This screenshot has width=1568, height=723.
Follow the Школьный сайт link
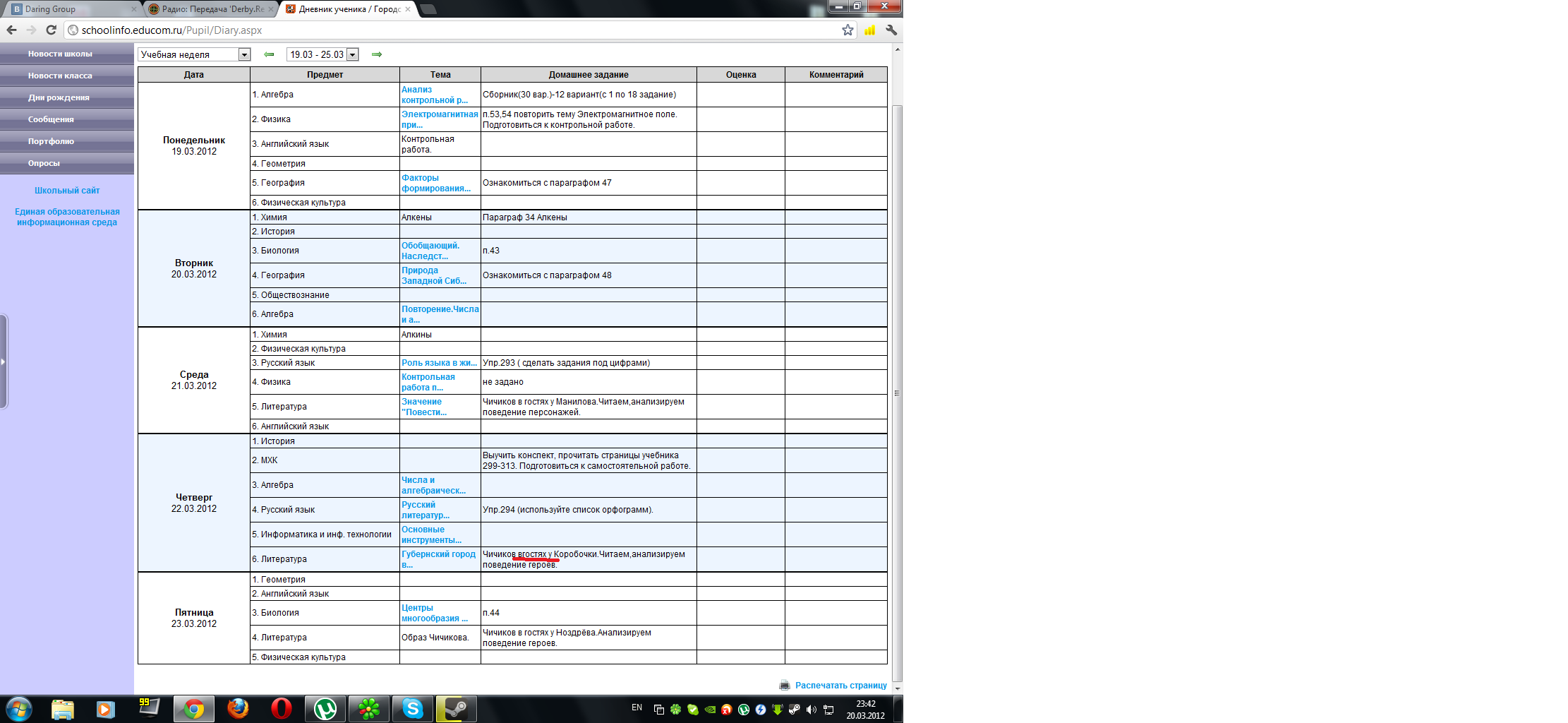(67, 191)
